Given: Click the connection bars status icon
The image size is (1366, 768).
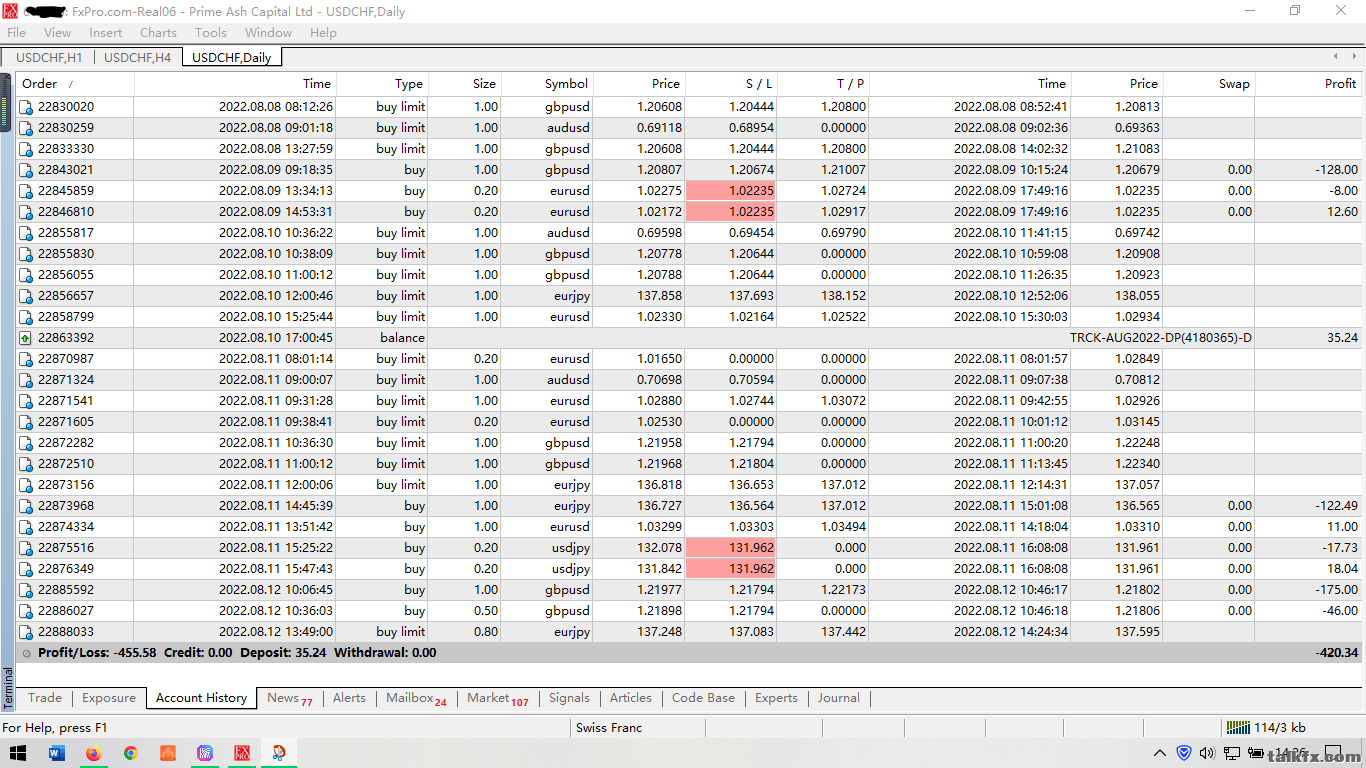Looking at the screenshot, I should click(x=1238, y=727).
